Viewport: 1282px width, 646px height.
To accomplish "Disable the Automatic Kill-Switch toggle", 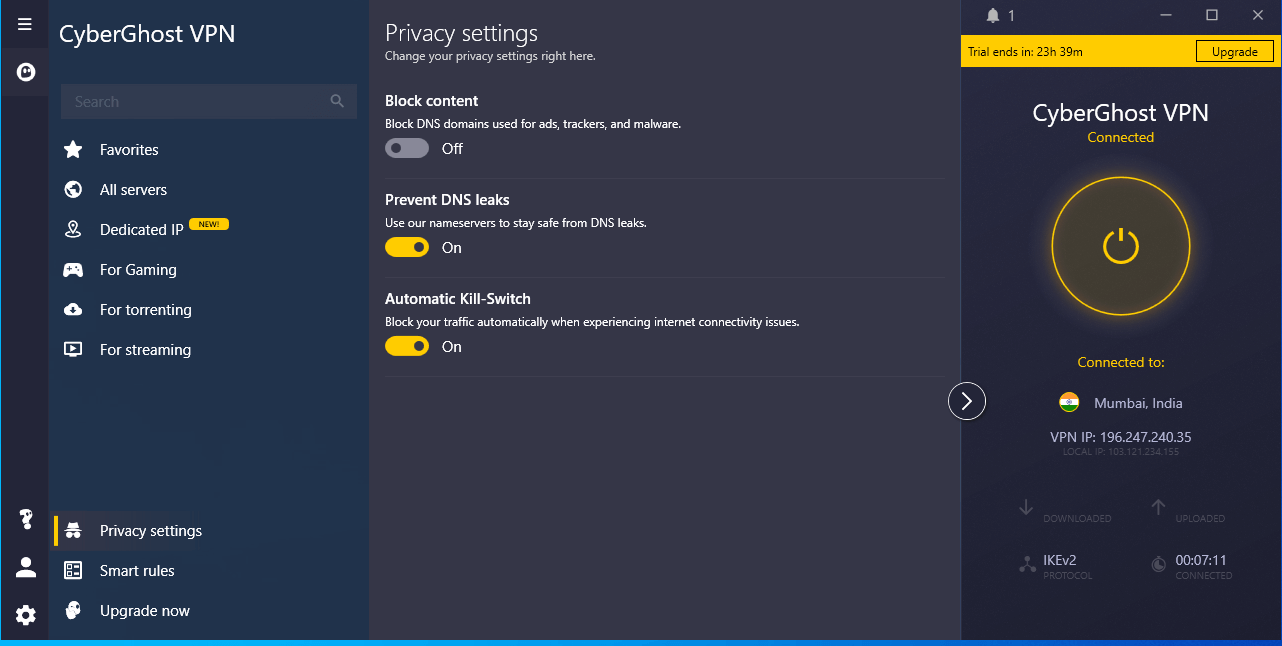I will pyautogui.click(x=407, y=346).
